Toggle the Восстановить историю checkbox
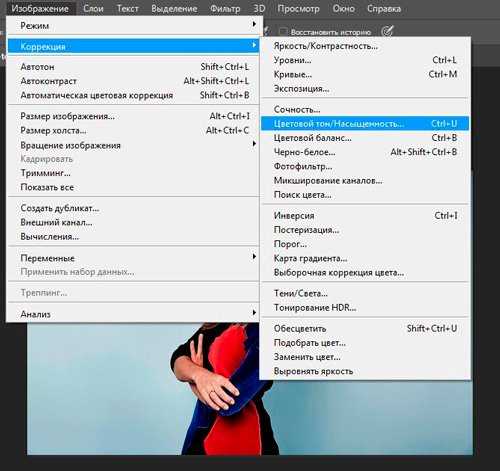500x471 pixels. point(283,32)
